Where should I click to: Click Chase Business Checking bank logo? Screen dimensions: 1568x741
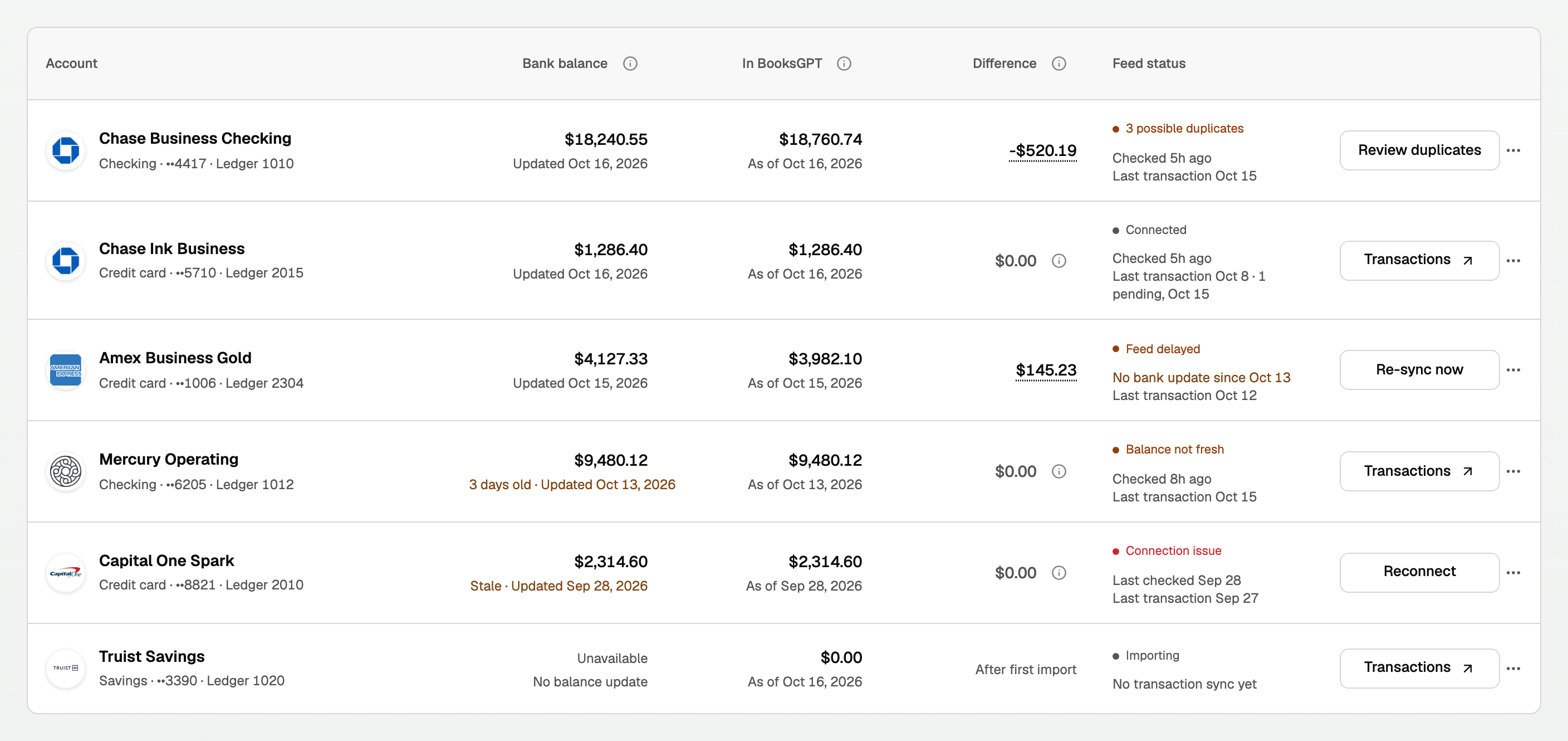(x=66, y=150)
